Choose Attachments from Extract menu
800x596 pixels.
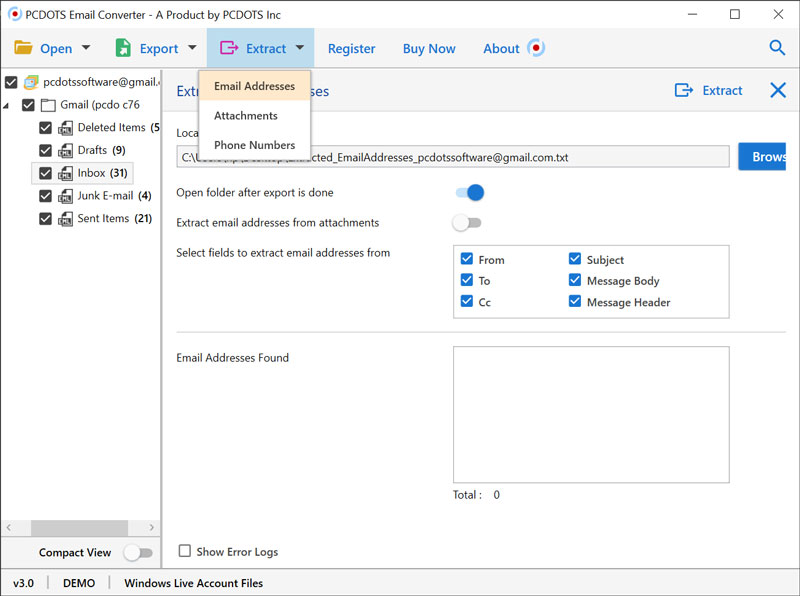point(254,115)
